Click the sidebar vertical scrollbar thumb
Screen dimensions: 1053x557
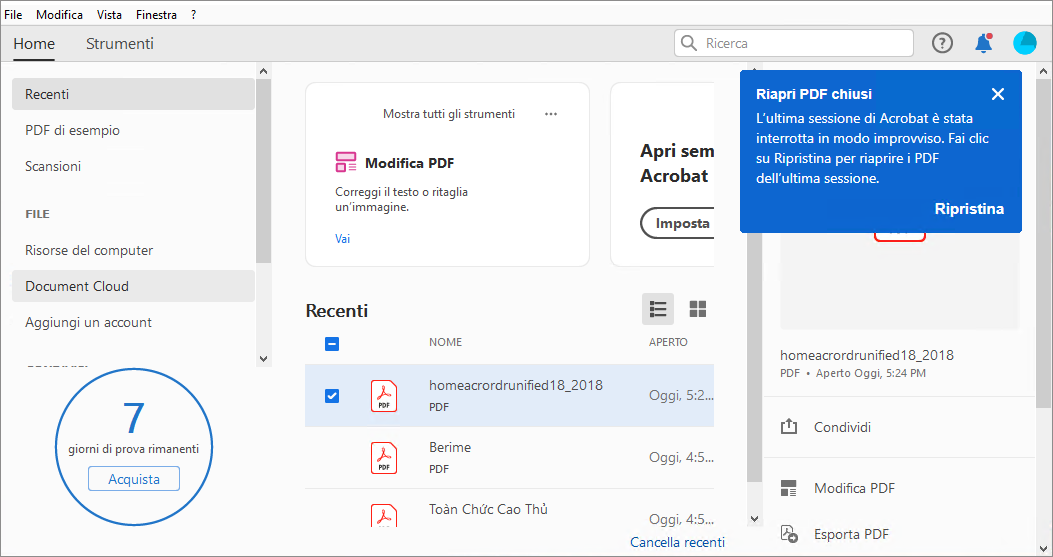pos(263,171)
